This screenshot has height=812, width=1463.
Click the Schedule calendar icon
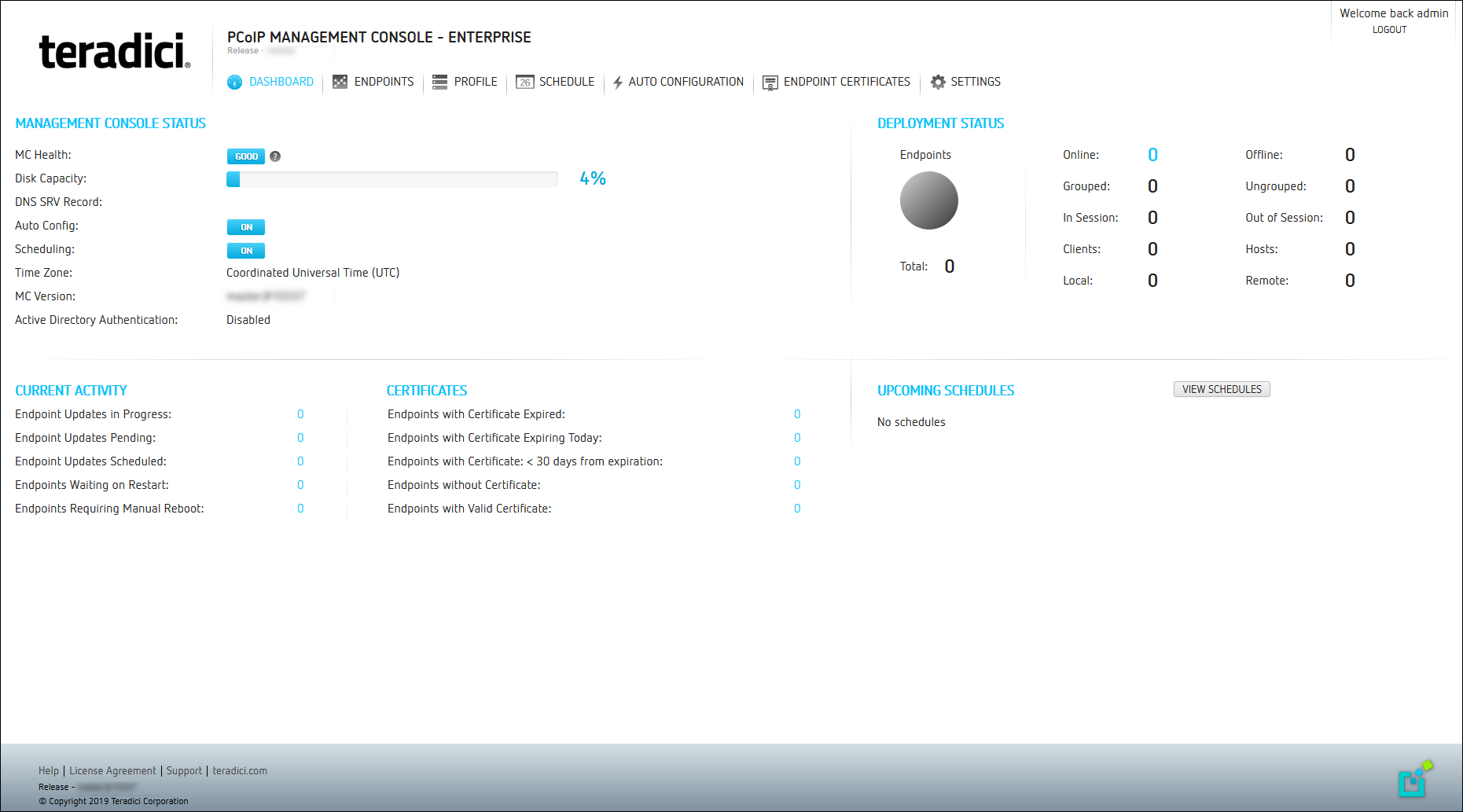524,82
